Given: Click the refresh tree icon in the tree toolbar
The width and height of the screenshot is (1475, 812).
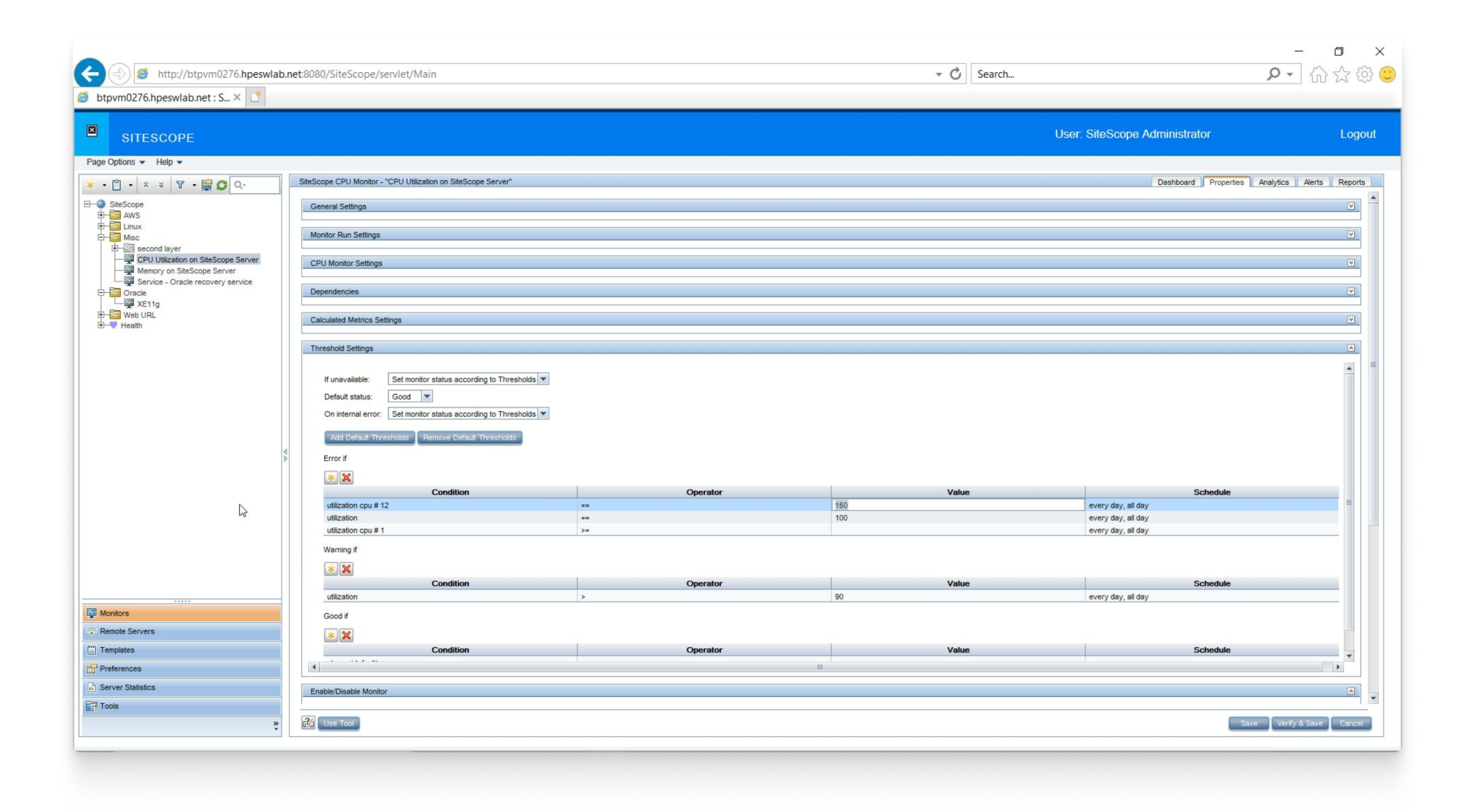Looking at the screenshot, I should 222,185.
